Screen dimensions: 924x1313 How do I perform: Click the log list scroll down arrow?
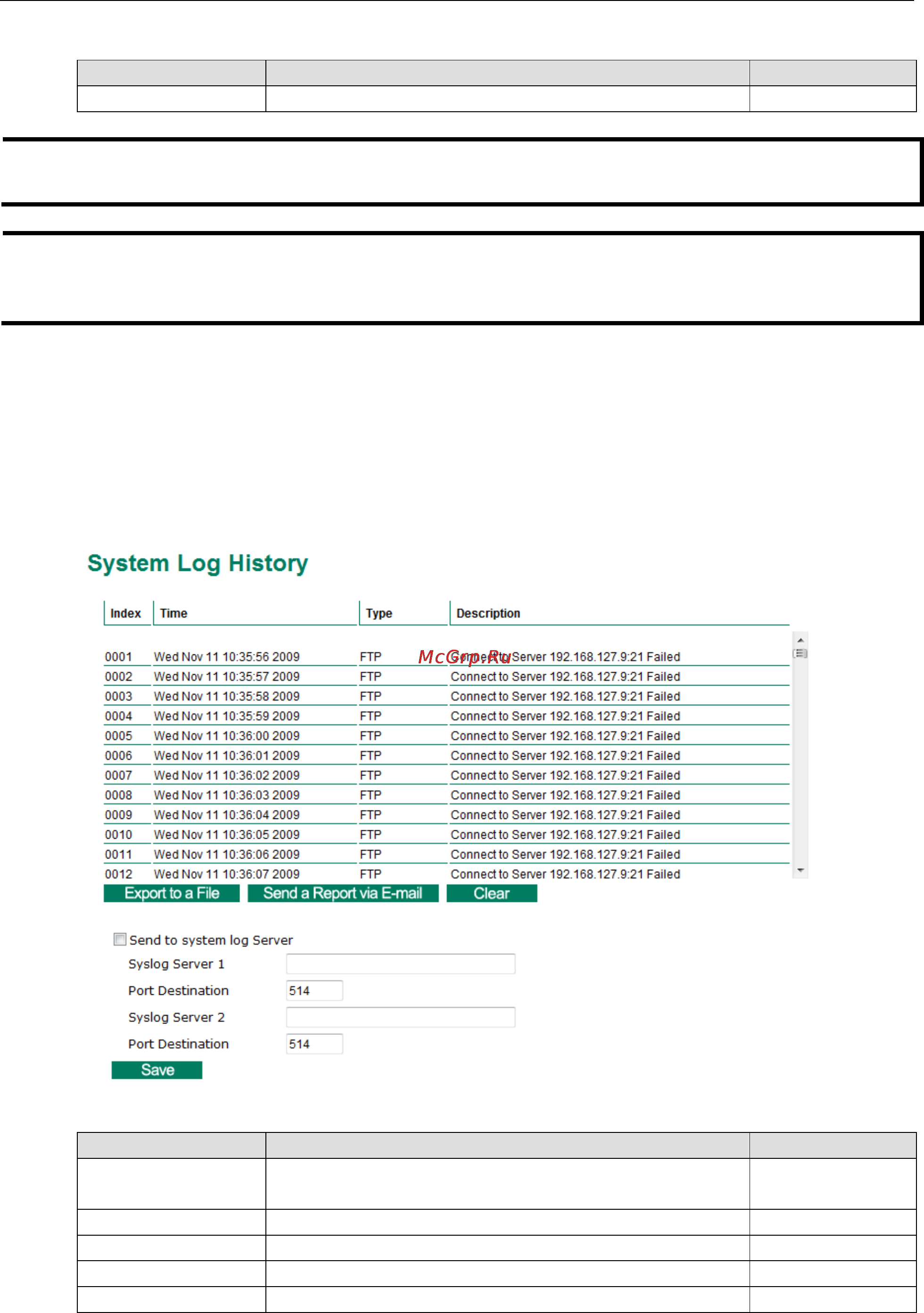point(800,870)
